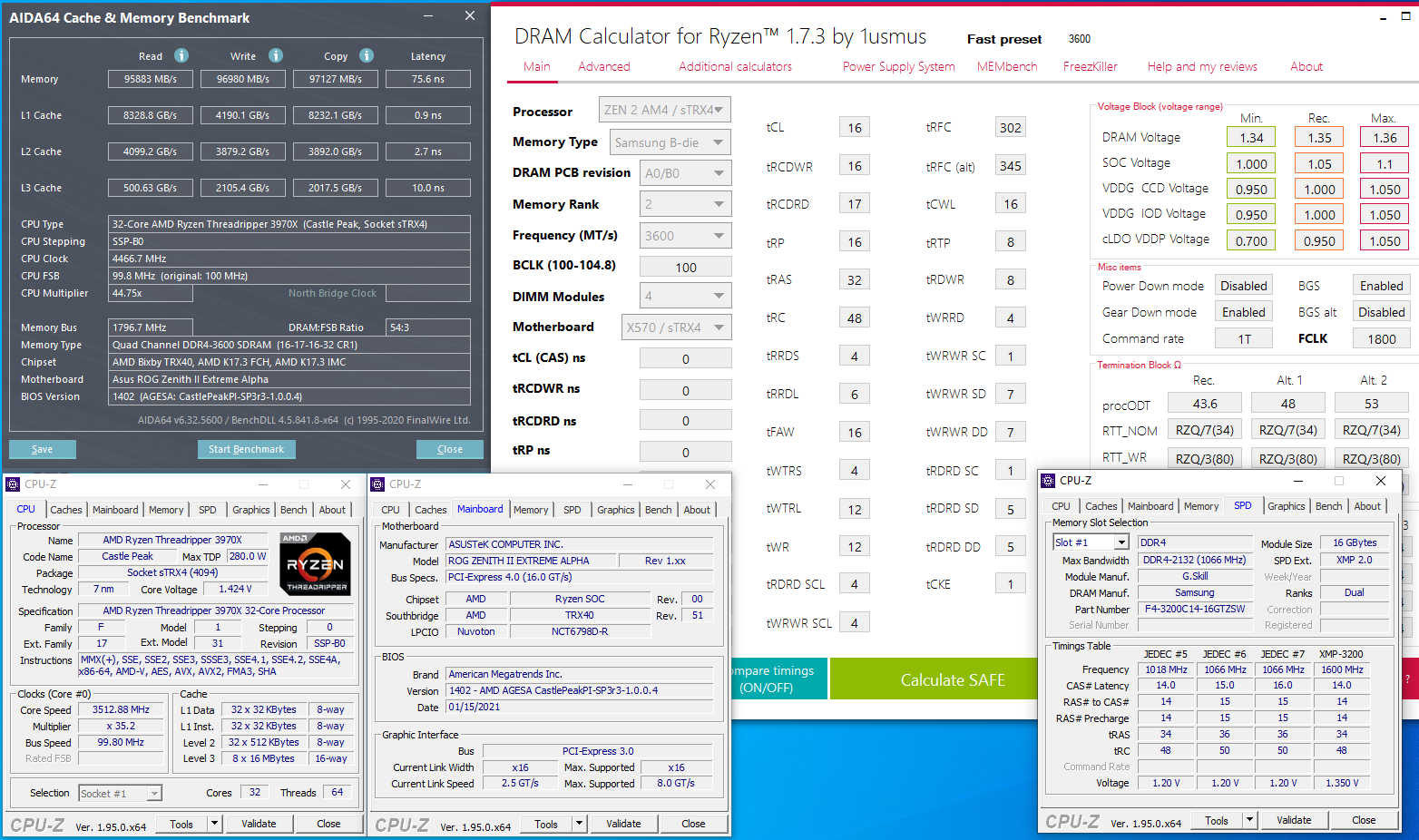Click Validate in left CPU-Z window
The image size is (1419, 840).
(259, 824)
